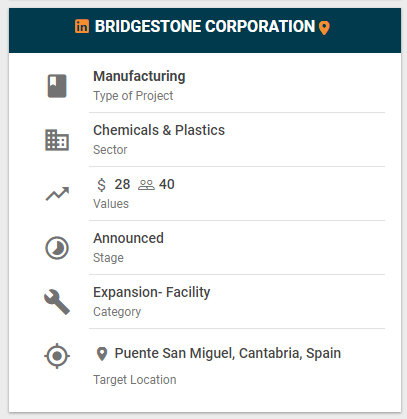Click the pie clock icon beside Stage

click(57, 248)
